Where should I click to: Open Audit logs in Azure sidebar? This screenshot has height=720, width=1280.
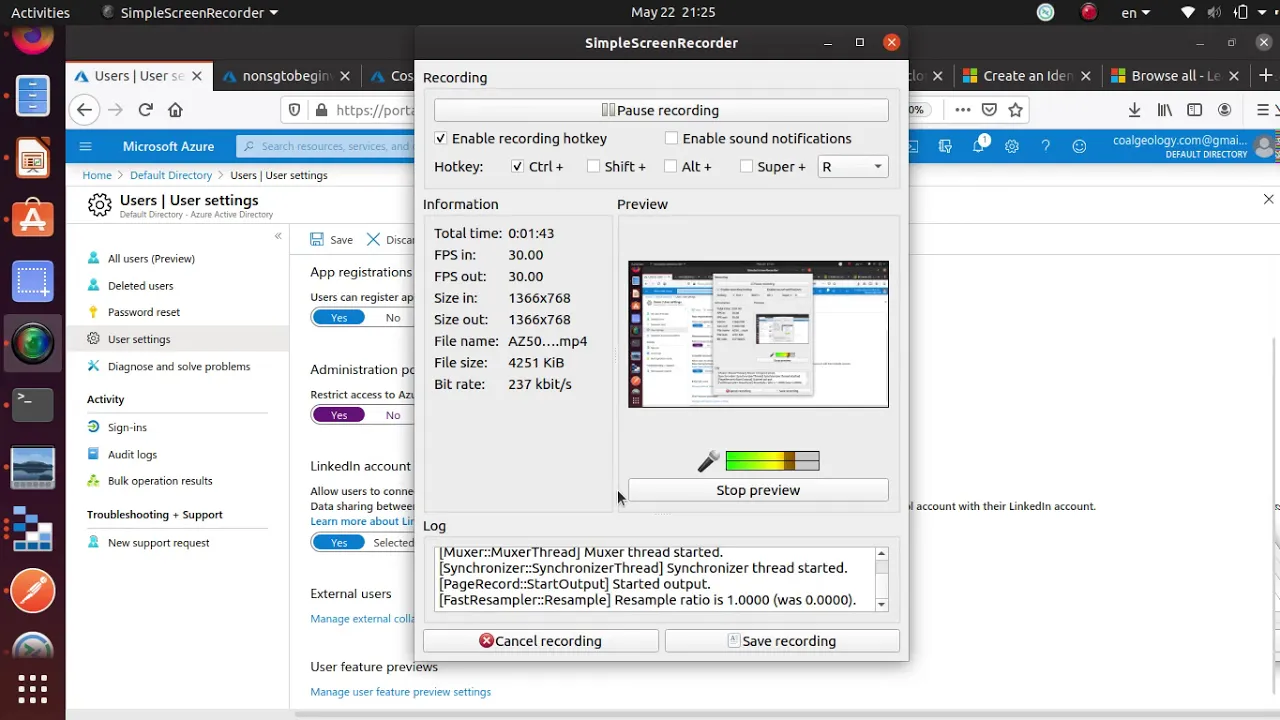[x=132, y=454]
